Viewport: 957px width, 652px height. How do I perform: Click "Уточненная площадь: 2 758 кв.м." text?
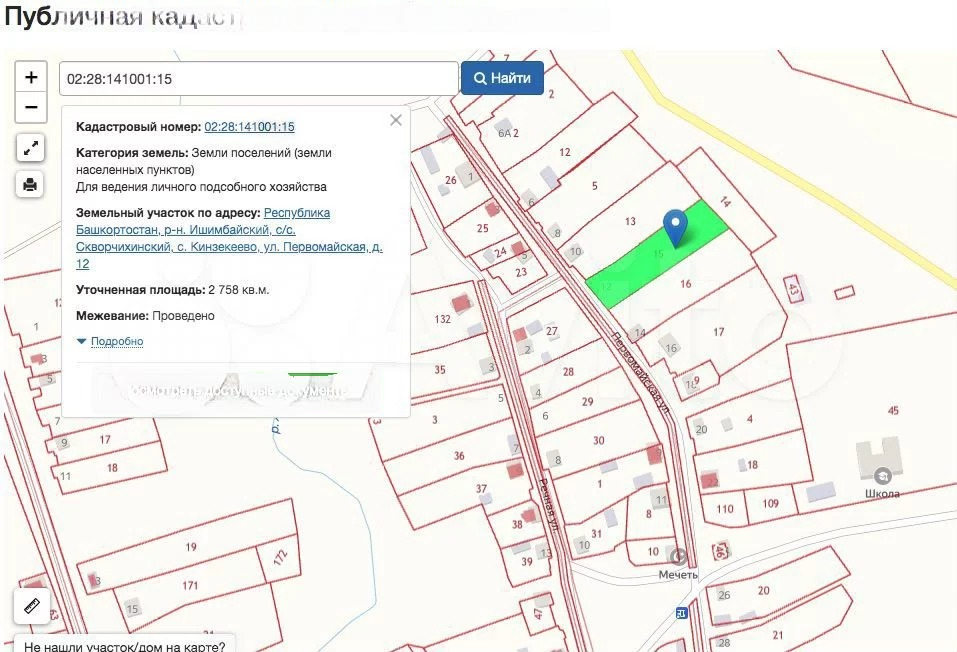click(x=172, y=289)
